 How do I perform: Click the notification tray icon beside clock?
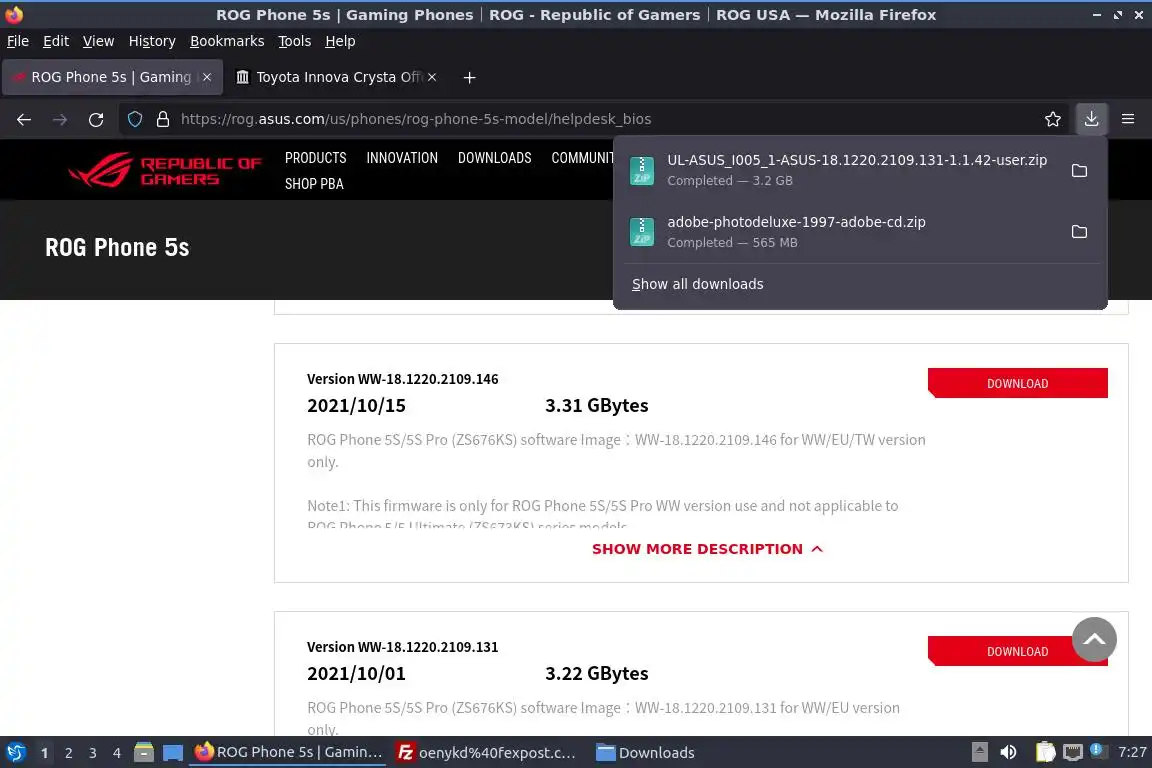[x=1097, y=750]
